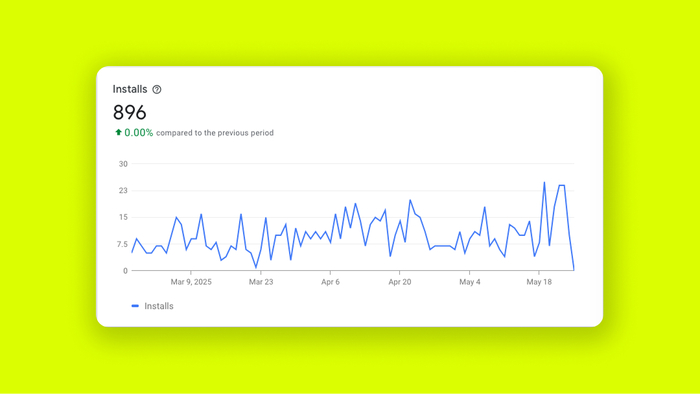Click the help icon beside Installs
Viewport: 700px width, 394px height.
pyautogui.click(x=157, y=90)
